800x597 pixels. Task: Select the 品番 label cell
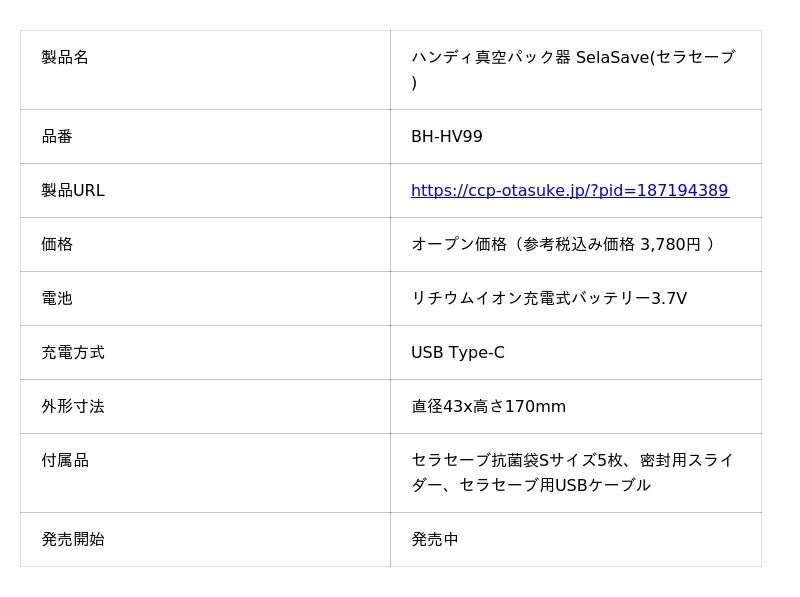click(x=57, y=136)
